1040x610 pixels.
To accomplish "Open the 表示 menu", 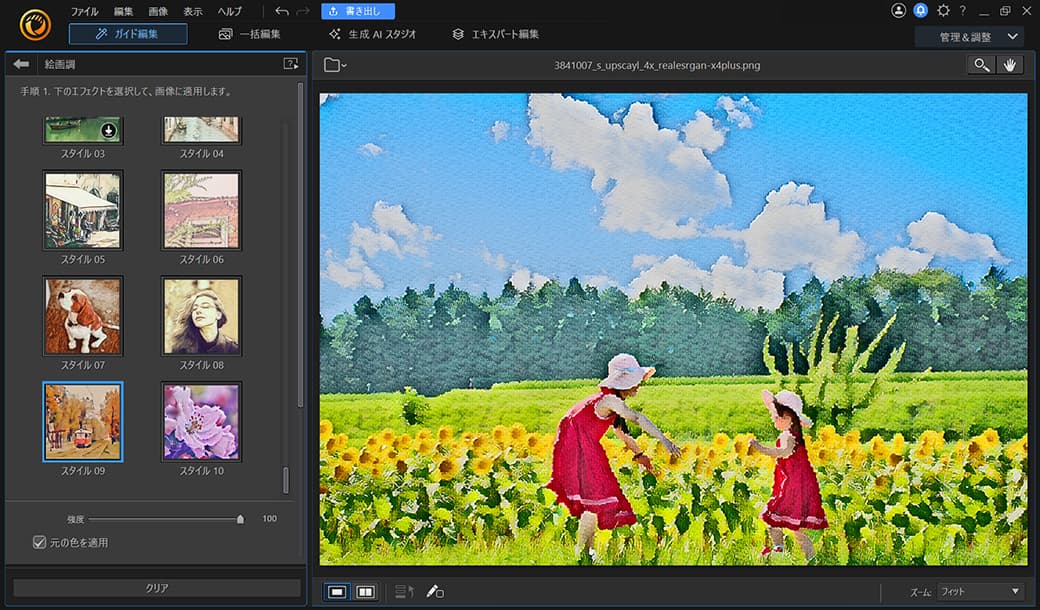I will point(194,11).
